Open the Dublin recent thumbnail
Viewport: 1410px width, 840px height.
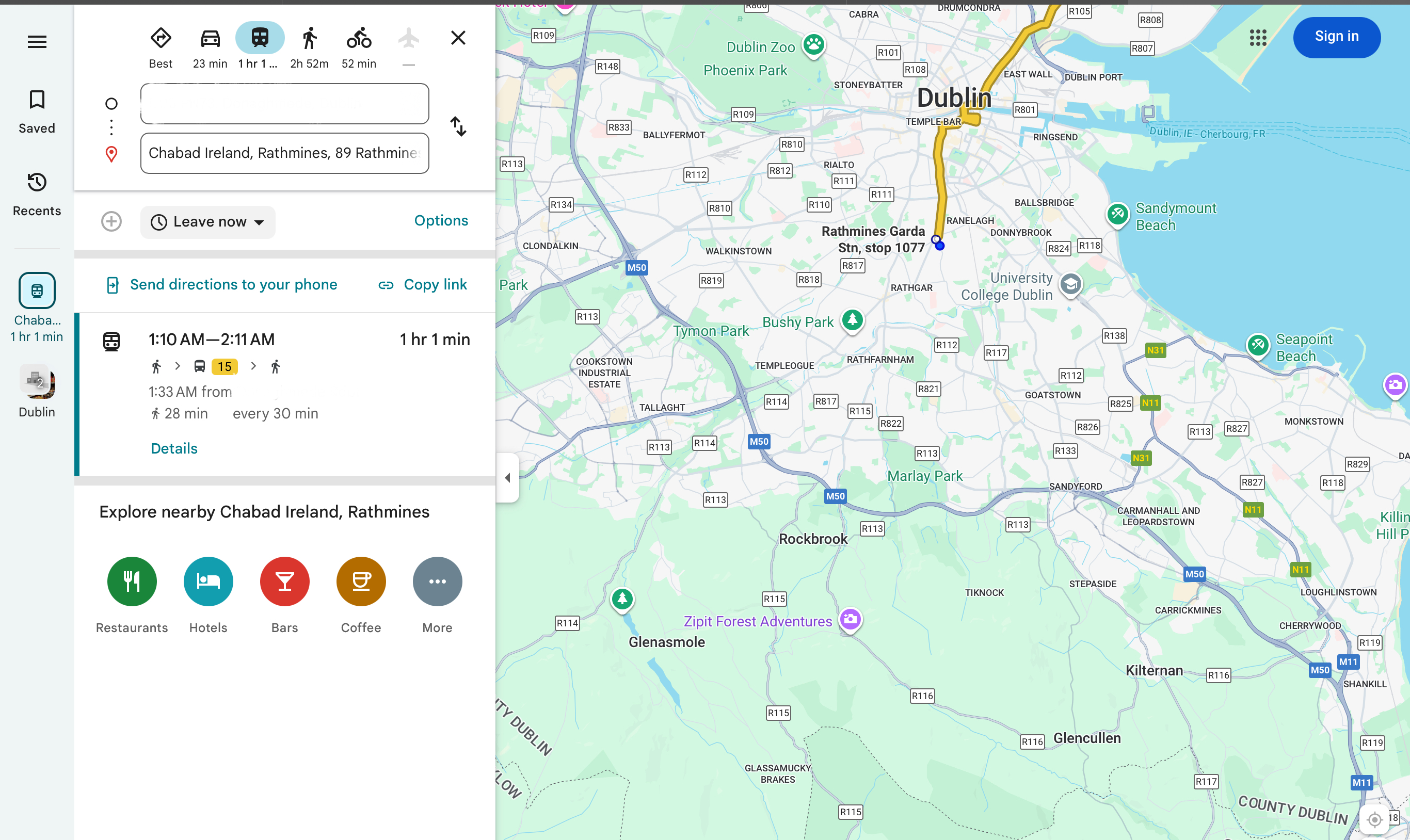tap(37, 391)
